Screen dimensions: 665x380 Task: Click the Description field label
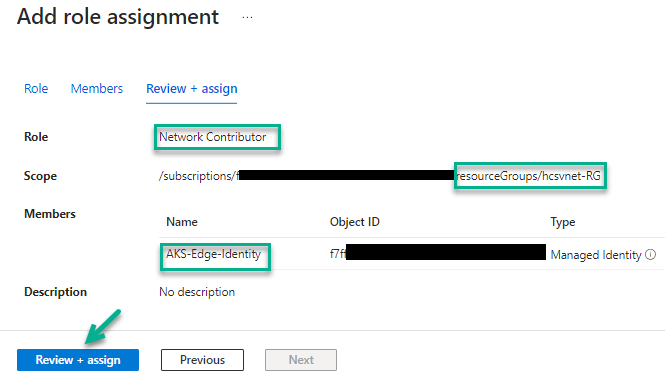(x=55, y=292)
